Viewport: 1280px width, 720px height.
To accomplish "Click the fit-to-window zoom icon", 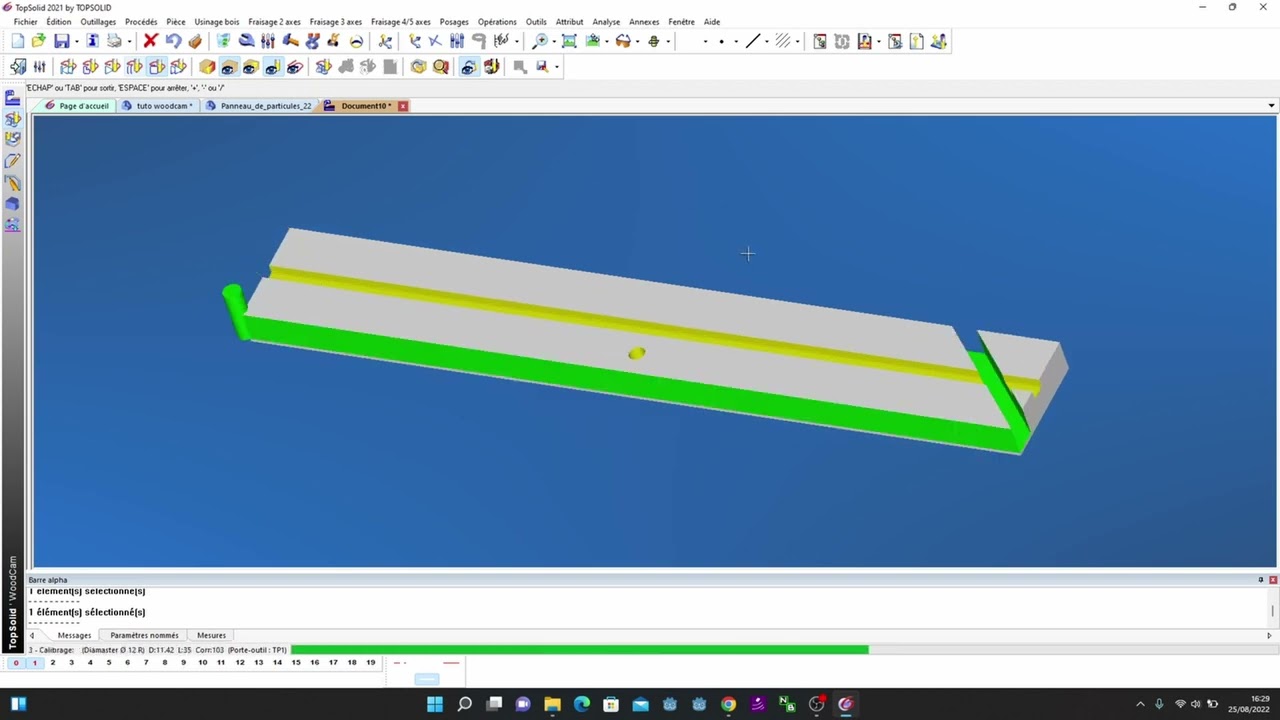I will [x=569, y=41].
